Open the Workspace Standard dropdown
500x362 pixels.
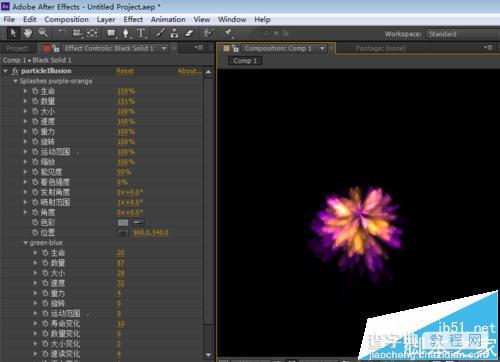pyautogui.click(x=463, y=34)
